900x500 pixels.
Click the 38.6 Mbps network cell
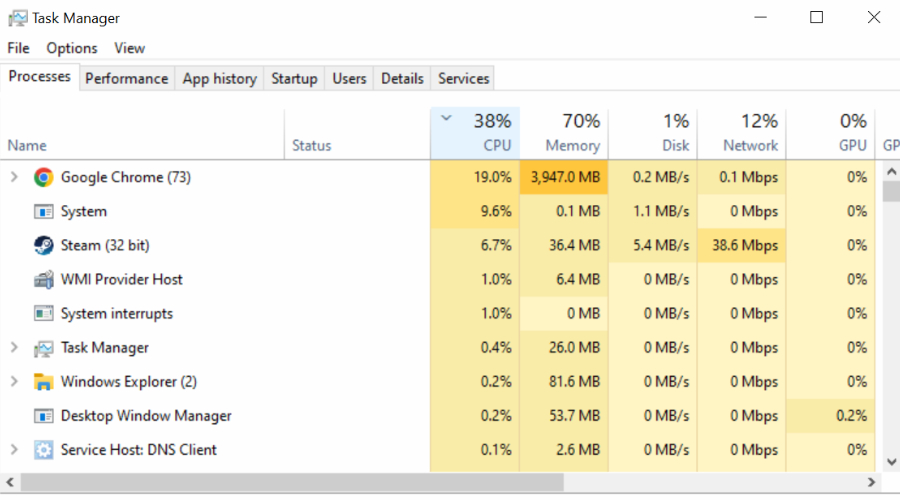742,246
